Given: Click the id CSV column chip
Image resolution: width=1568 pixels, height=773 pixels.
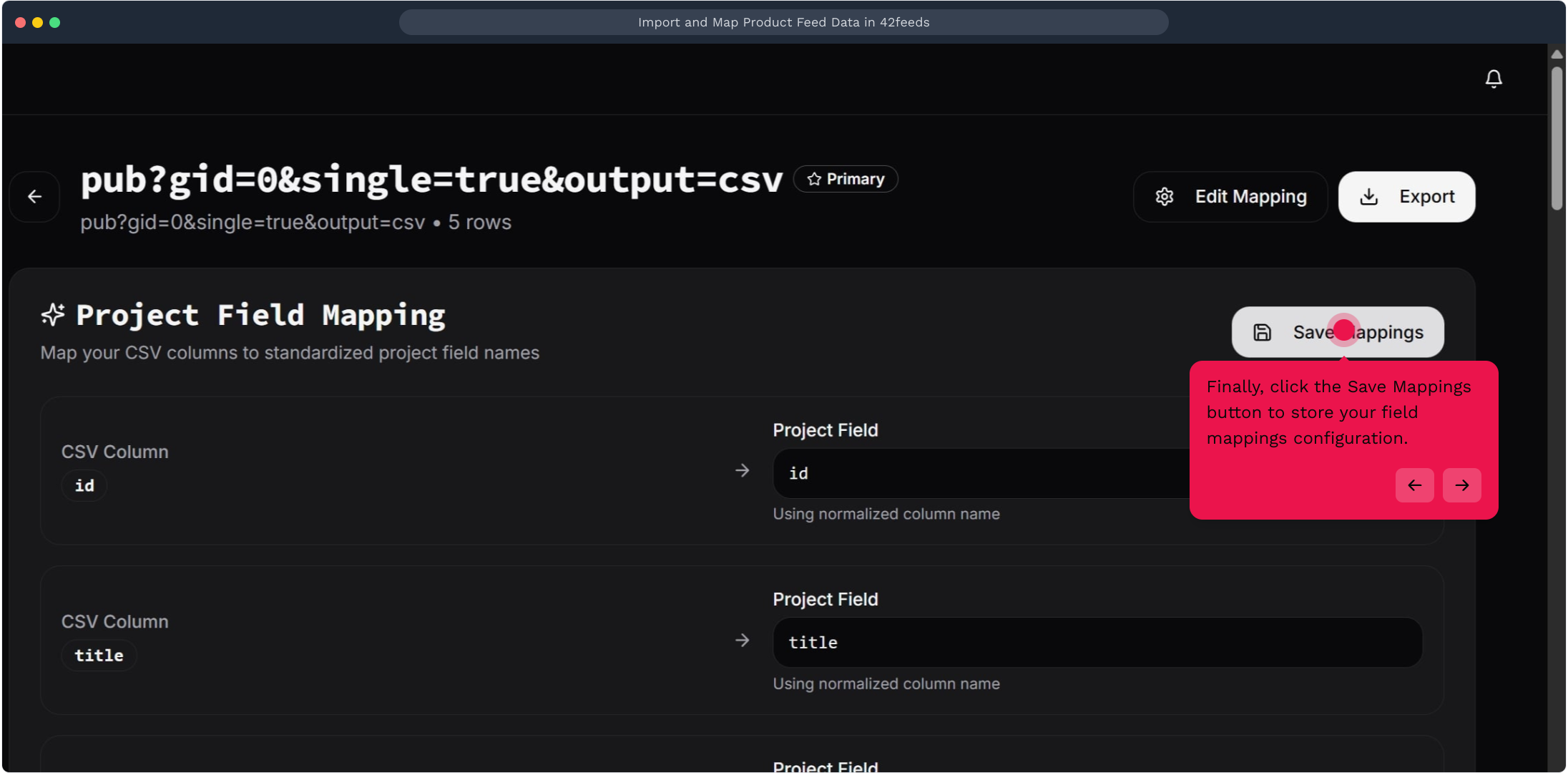Looking at the screenshot, I should coord(84,486).
